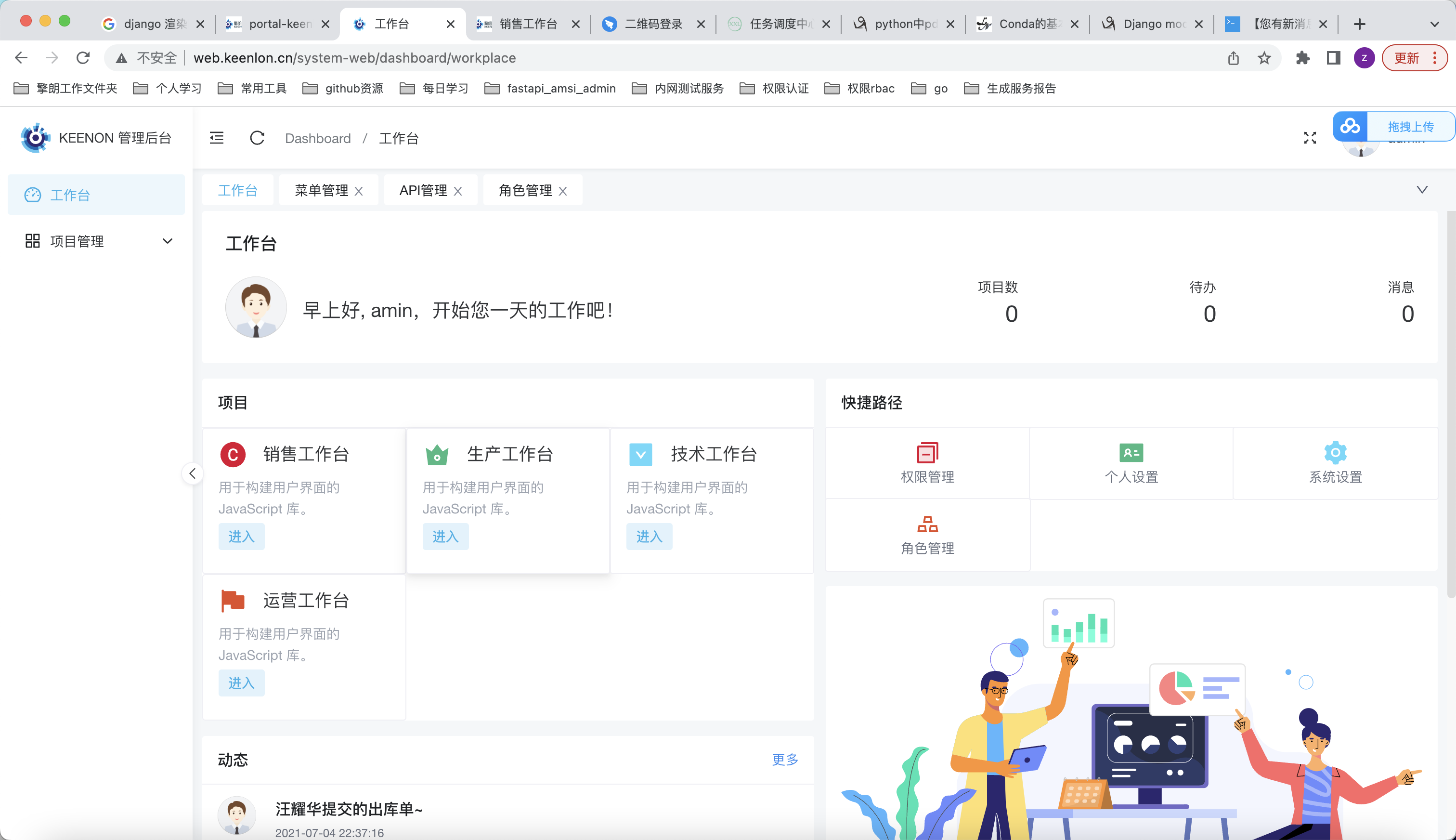Reload the browser page
The height and width of the screenshot is (840, 1456).
click(83, 58)
